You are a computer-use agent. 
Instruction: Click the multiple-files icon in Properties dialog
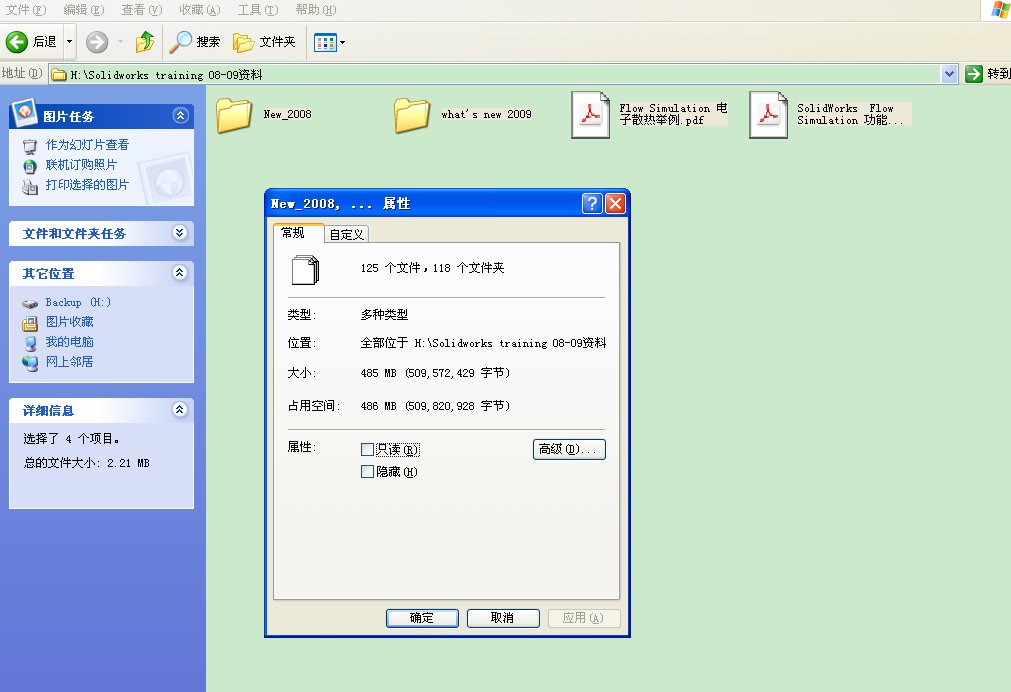click(x=306, y=270)
